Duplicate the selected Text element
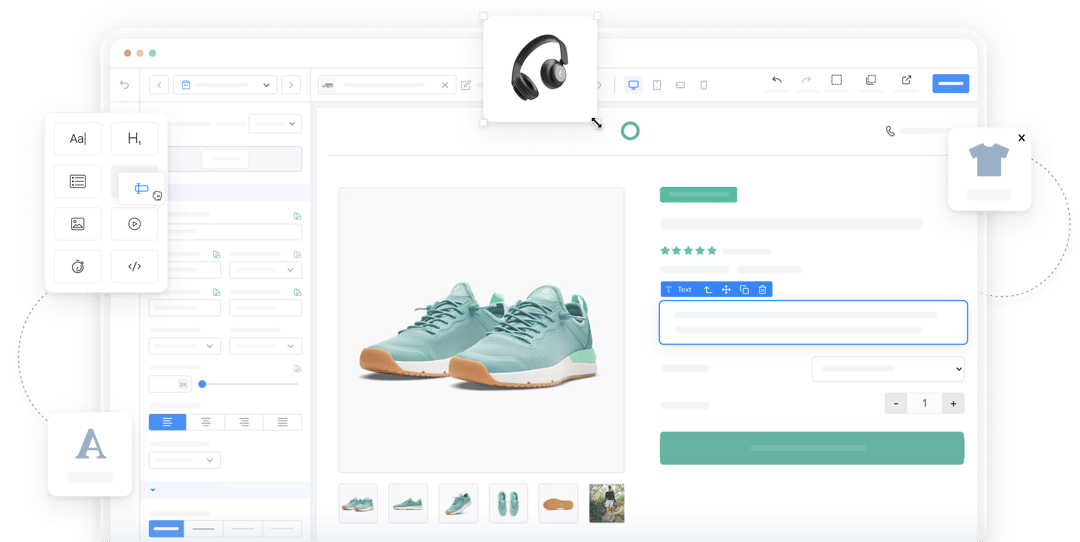The width and height of the screenshot is (1080, 542). [745, 289]
